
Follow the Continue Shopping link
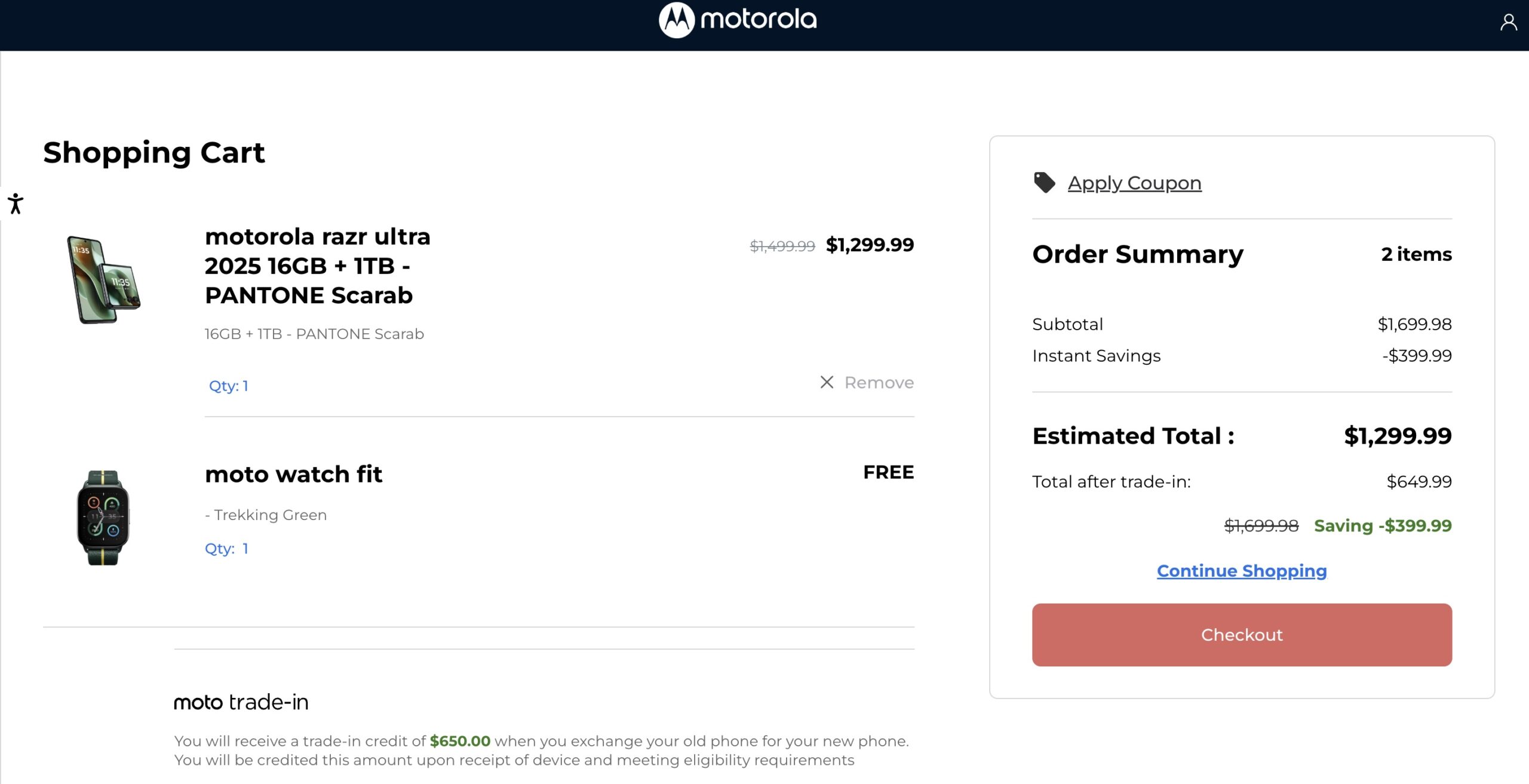[1242, 571]
